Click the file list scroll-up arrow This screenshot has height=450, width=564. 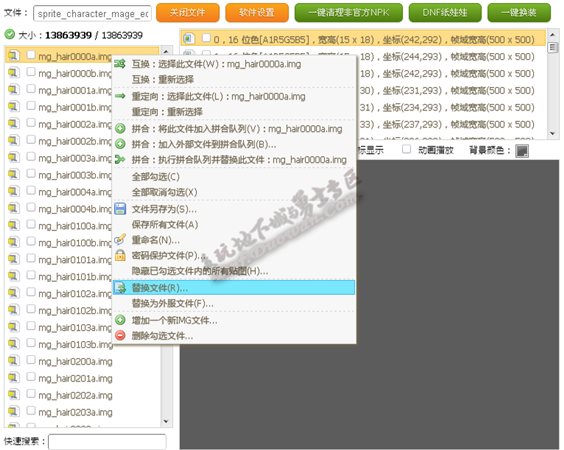[x=166, y=51]
